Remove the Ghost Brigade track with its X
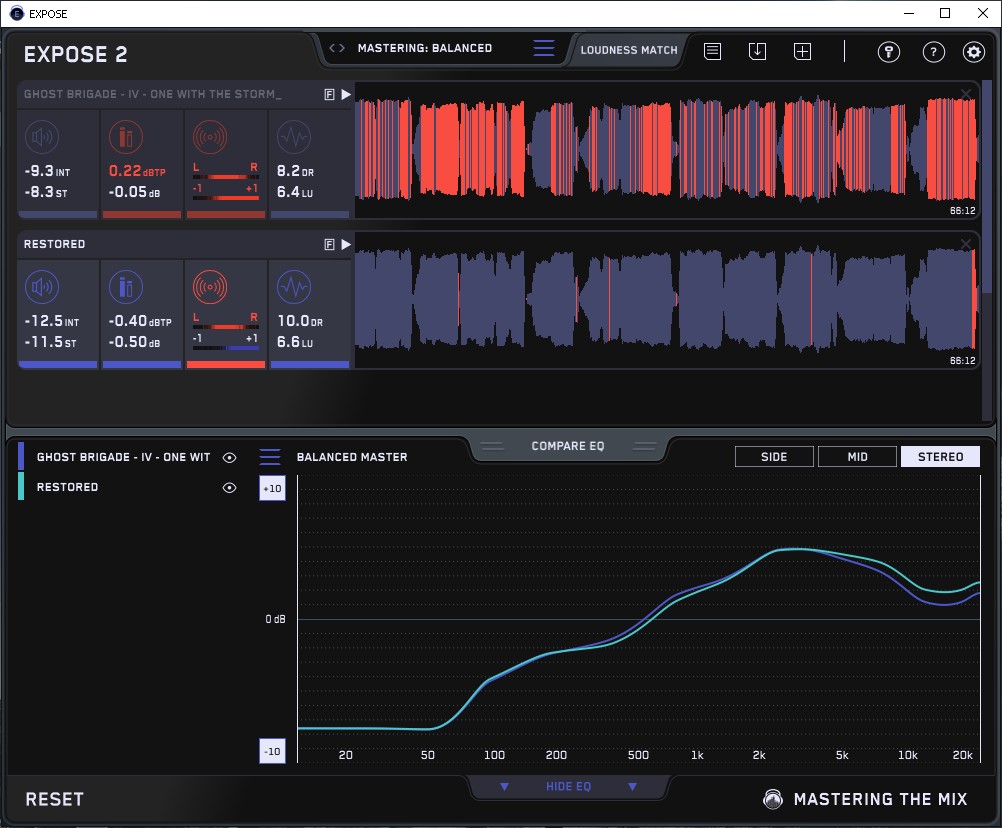The width and height of the screenshot is (1002, 828). tap(966, 95)
